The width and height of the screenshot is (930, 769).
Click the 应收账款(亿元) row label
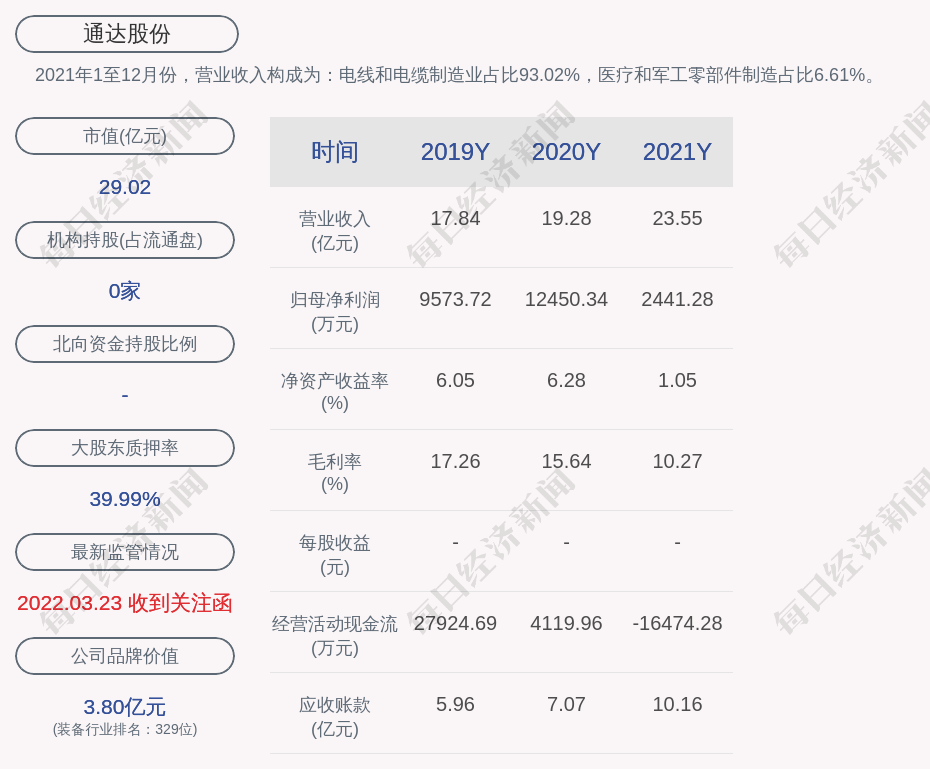point(335,716)
